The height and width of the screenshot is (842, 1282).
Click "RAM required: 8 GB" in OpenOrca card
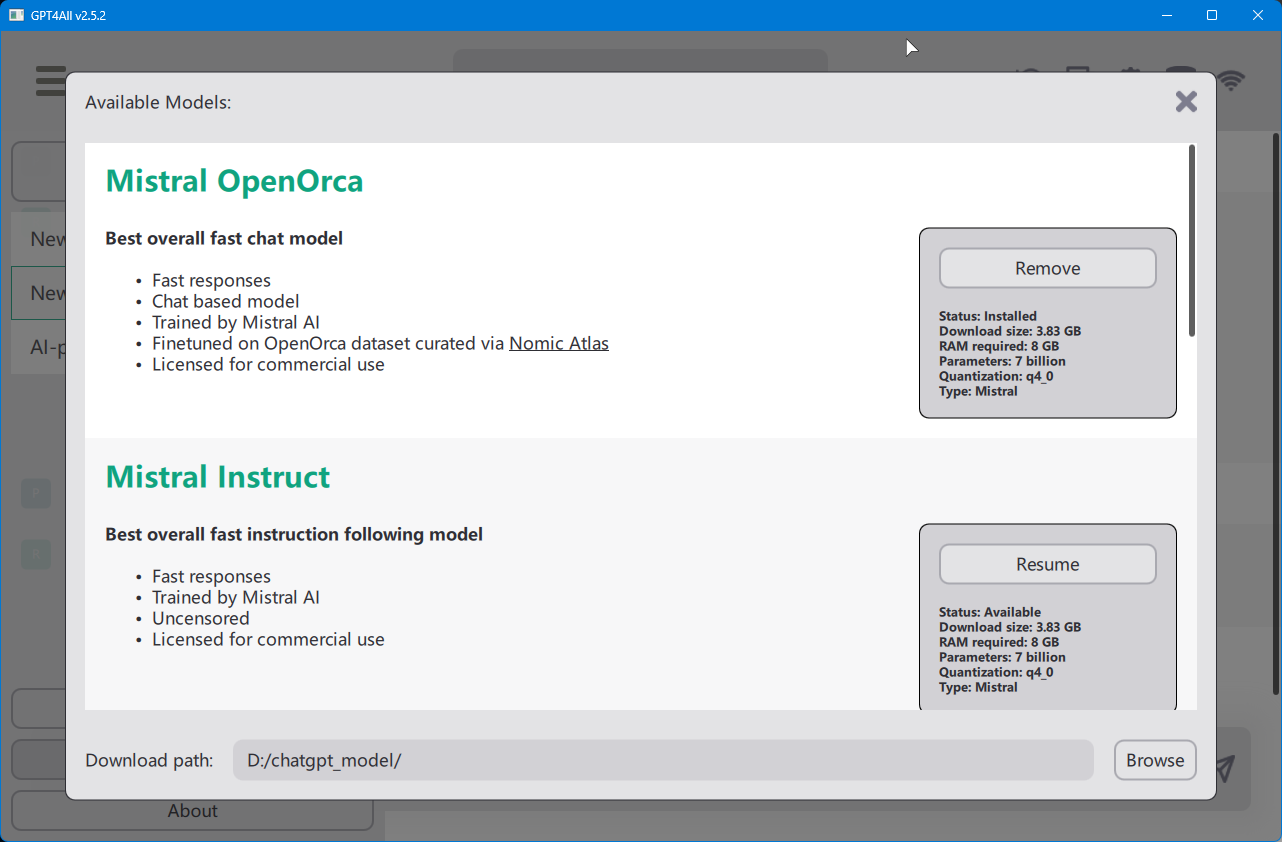(x=999, y=346)
